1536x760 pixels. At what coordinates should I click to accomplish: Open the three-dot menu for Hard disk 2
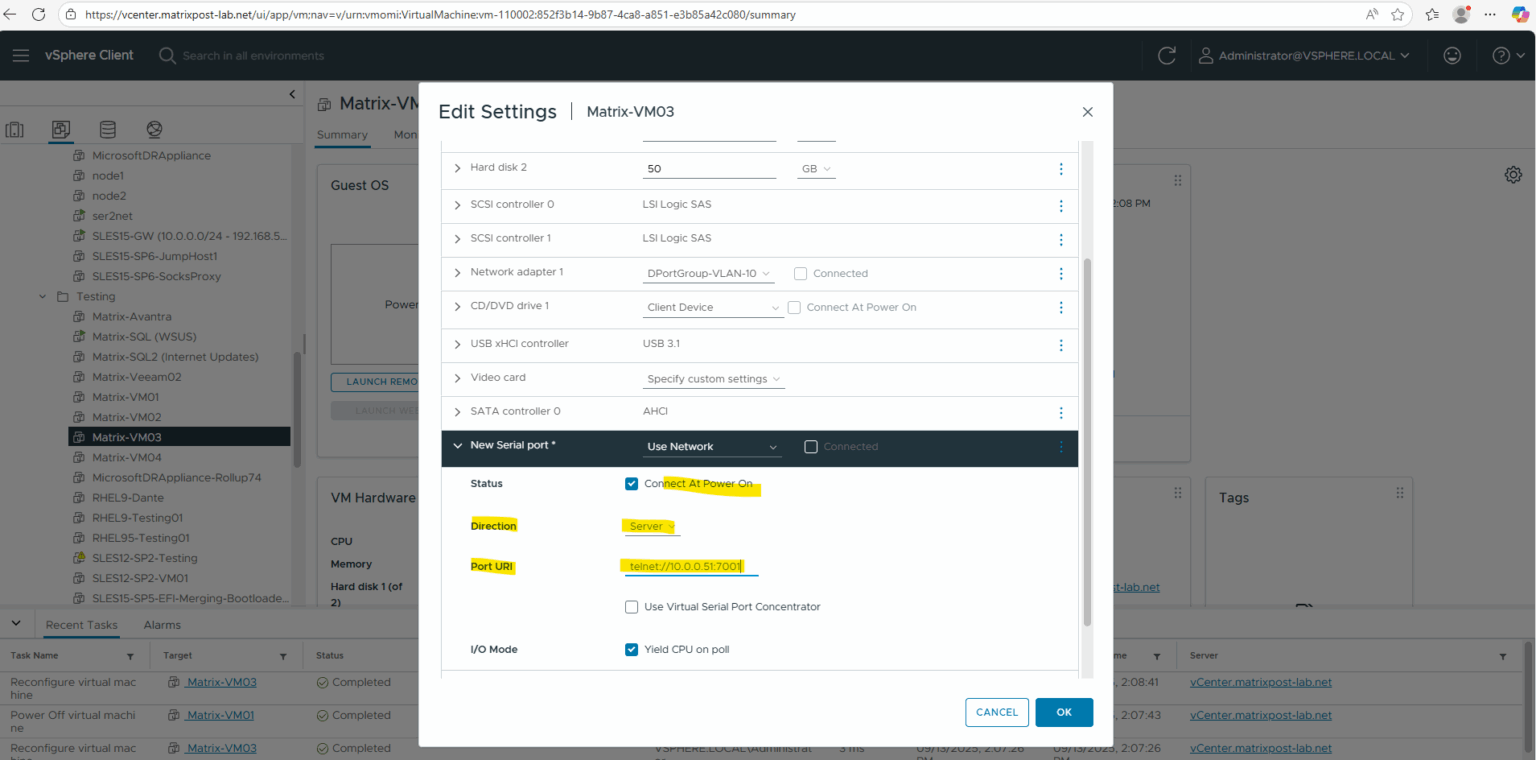pyautogui.click(x=1061, y=169)
